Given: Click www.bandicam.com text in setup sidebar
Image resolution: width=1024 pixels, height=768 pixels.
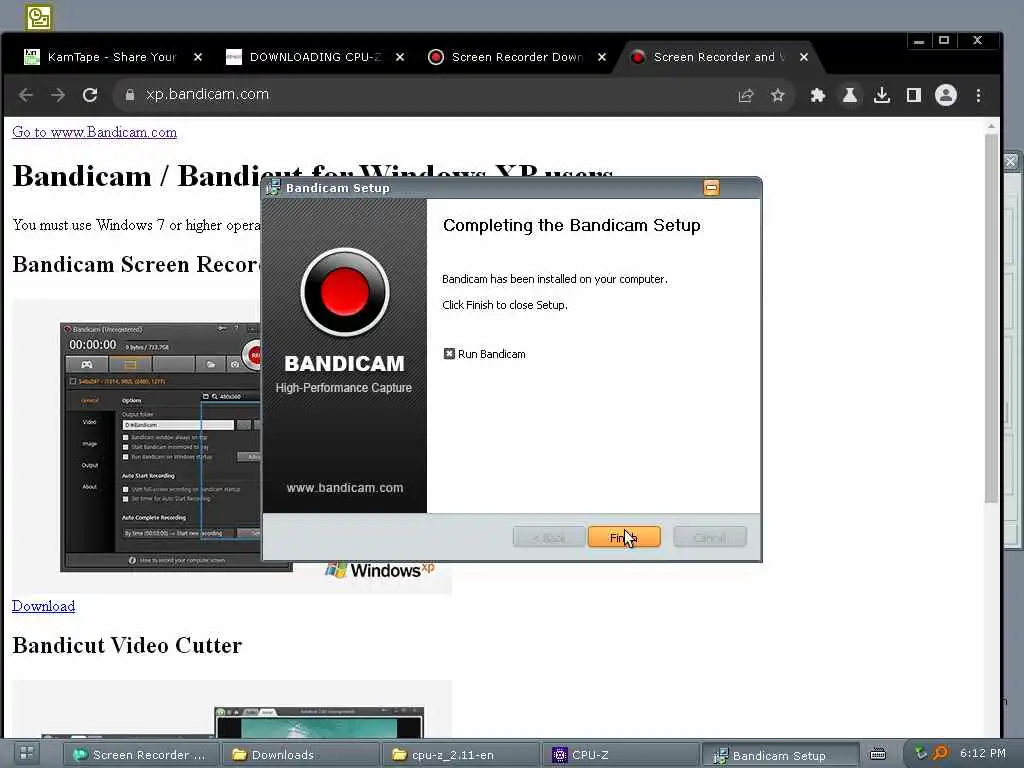Looking at the screenshot, I should point(345,488).
